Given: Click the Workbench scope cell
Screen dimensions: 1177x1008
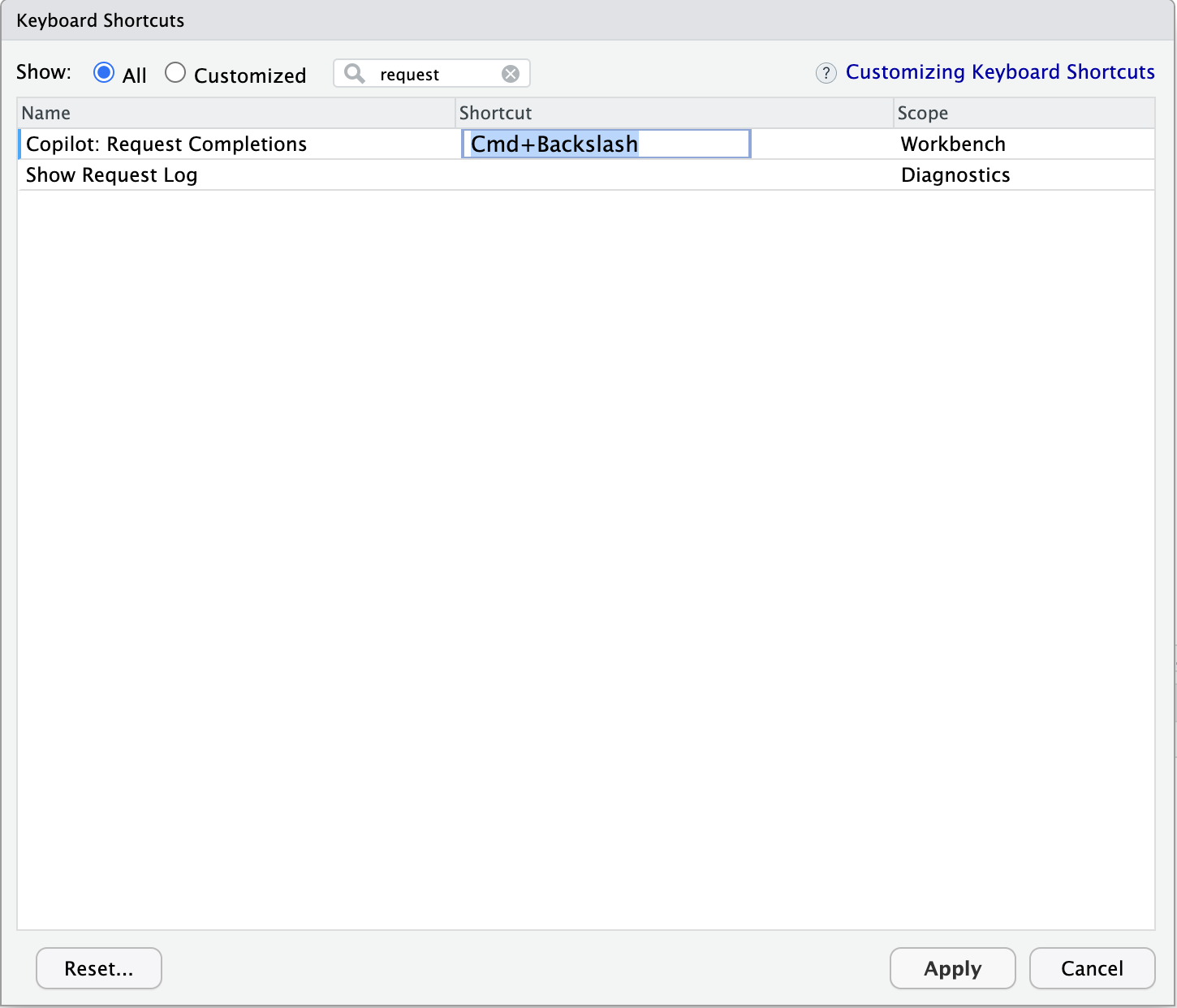Looking at the screenshot, I should pyautogui.click(x=953, y=144).
